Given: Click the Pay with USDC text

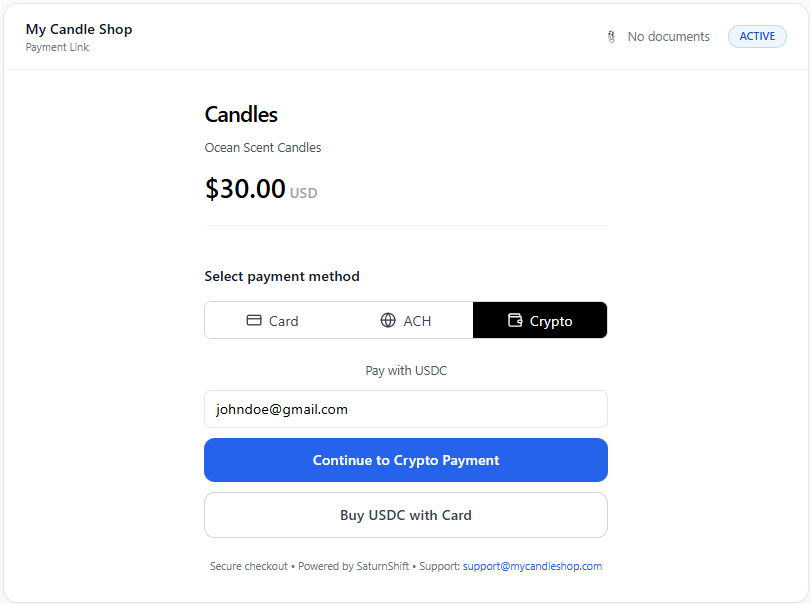Looking at the screenshot, I should (406, 371).
